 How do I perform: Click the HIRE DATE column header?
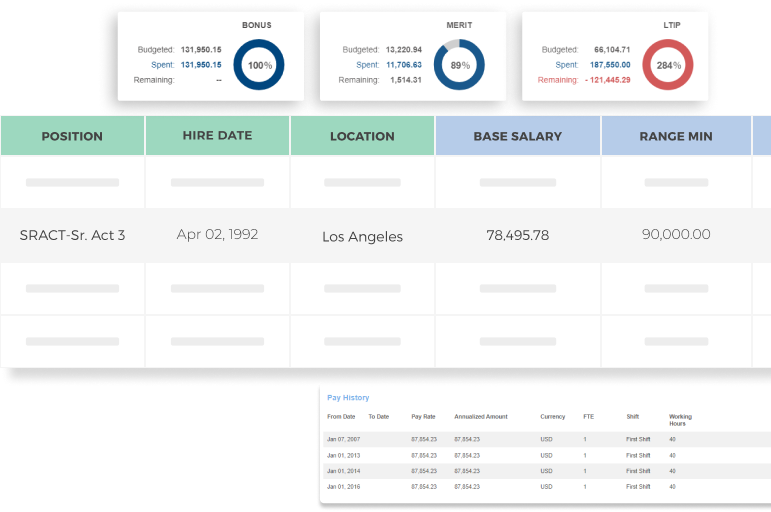pyautogui.click(x=217, y=136)
